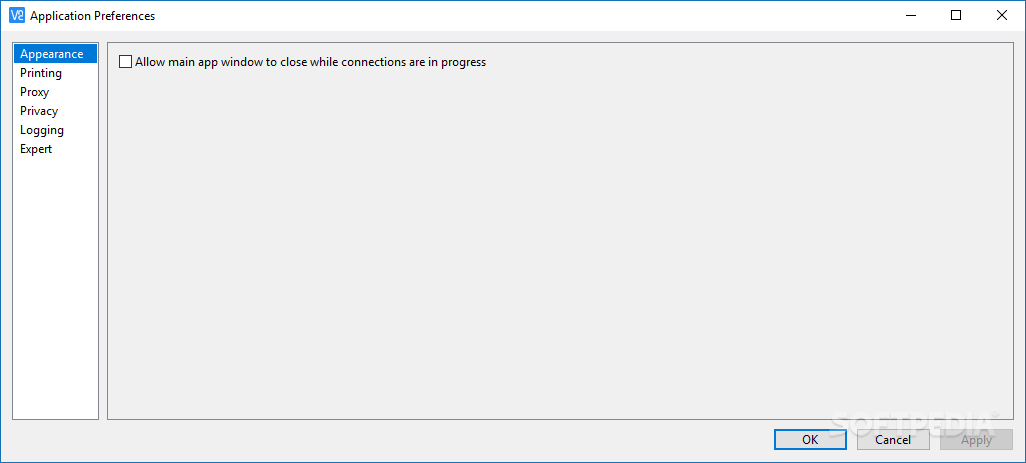Go to the Privacy section

pos(39,111)
